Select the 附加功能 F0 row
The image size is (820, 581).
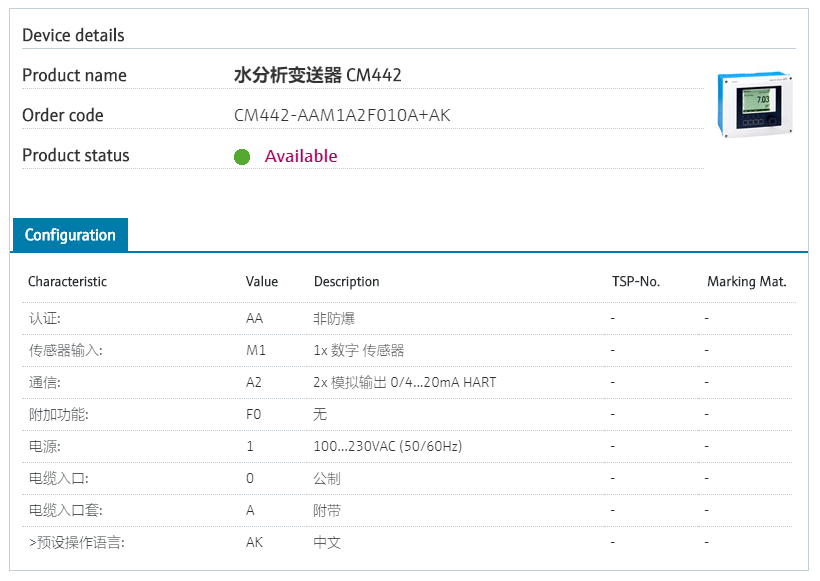(58, 414)
